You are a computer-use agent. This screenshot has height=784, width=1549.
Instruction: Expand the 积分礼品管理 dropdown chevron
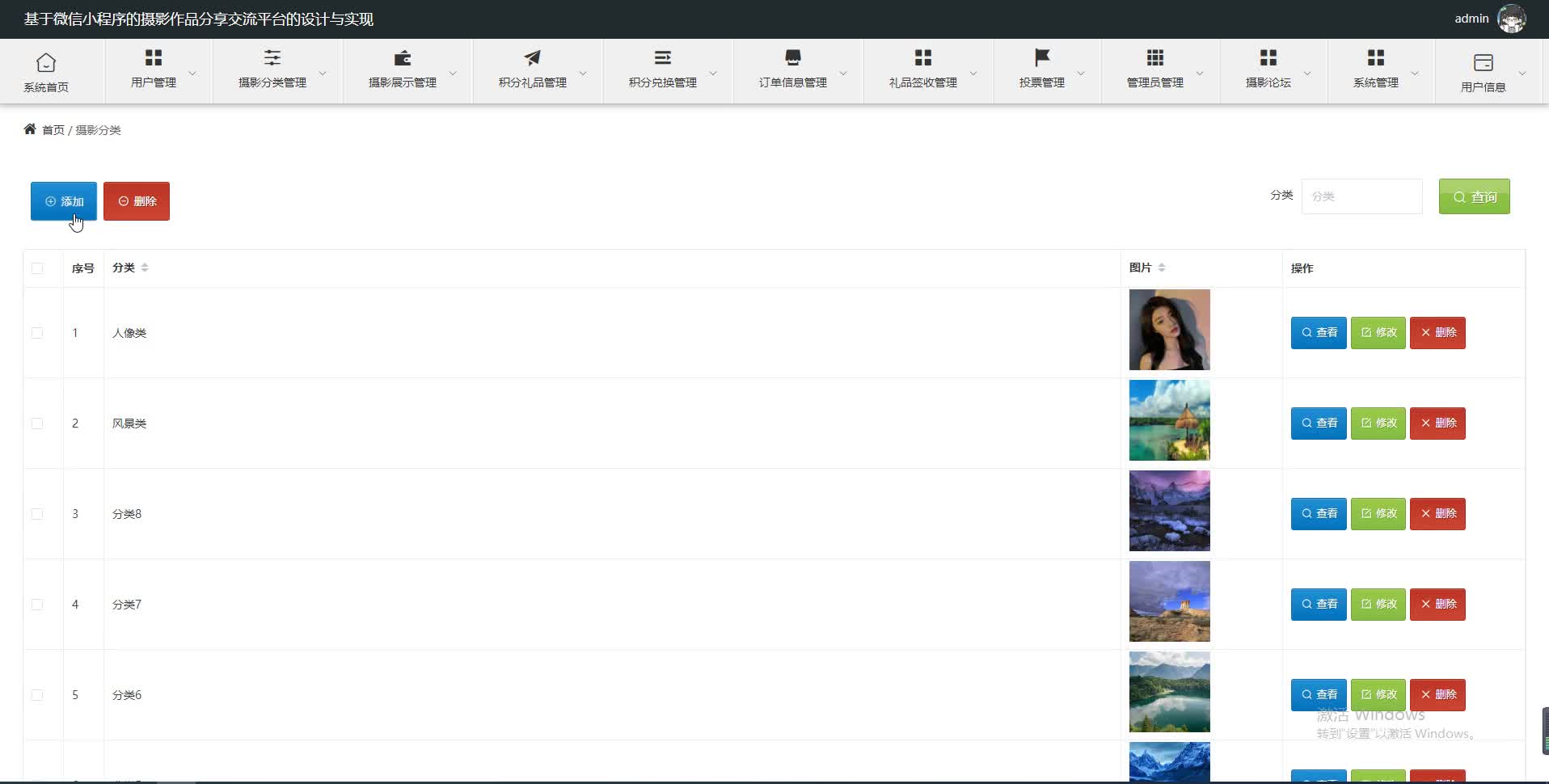583,73
